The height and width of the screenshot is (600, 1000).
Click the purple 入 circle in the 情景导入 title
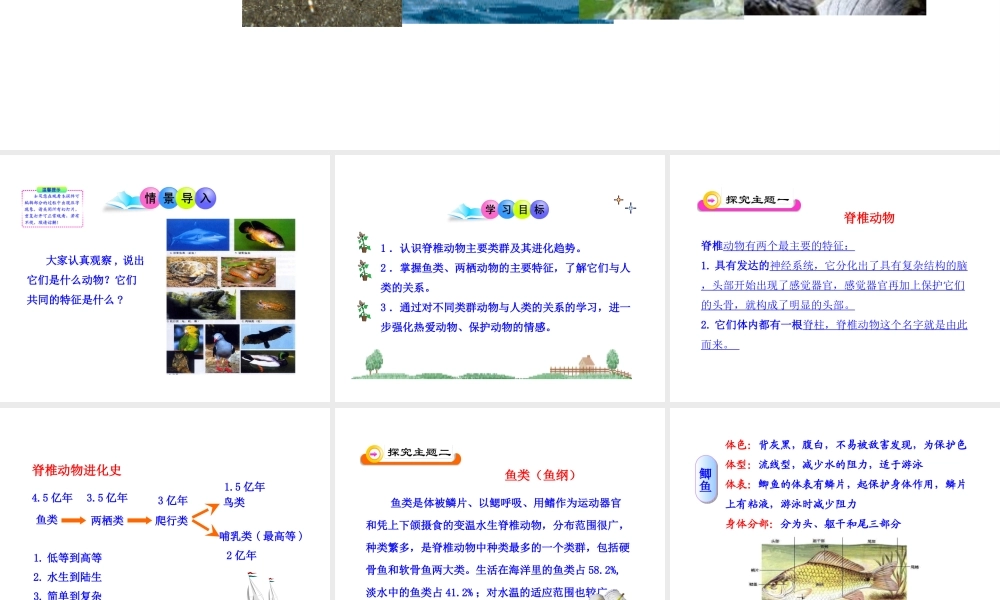point(205,198)
